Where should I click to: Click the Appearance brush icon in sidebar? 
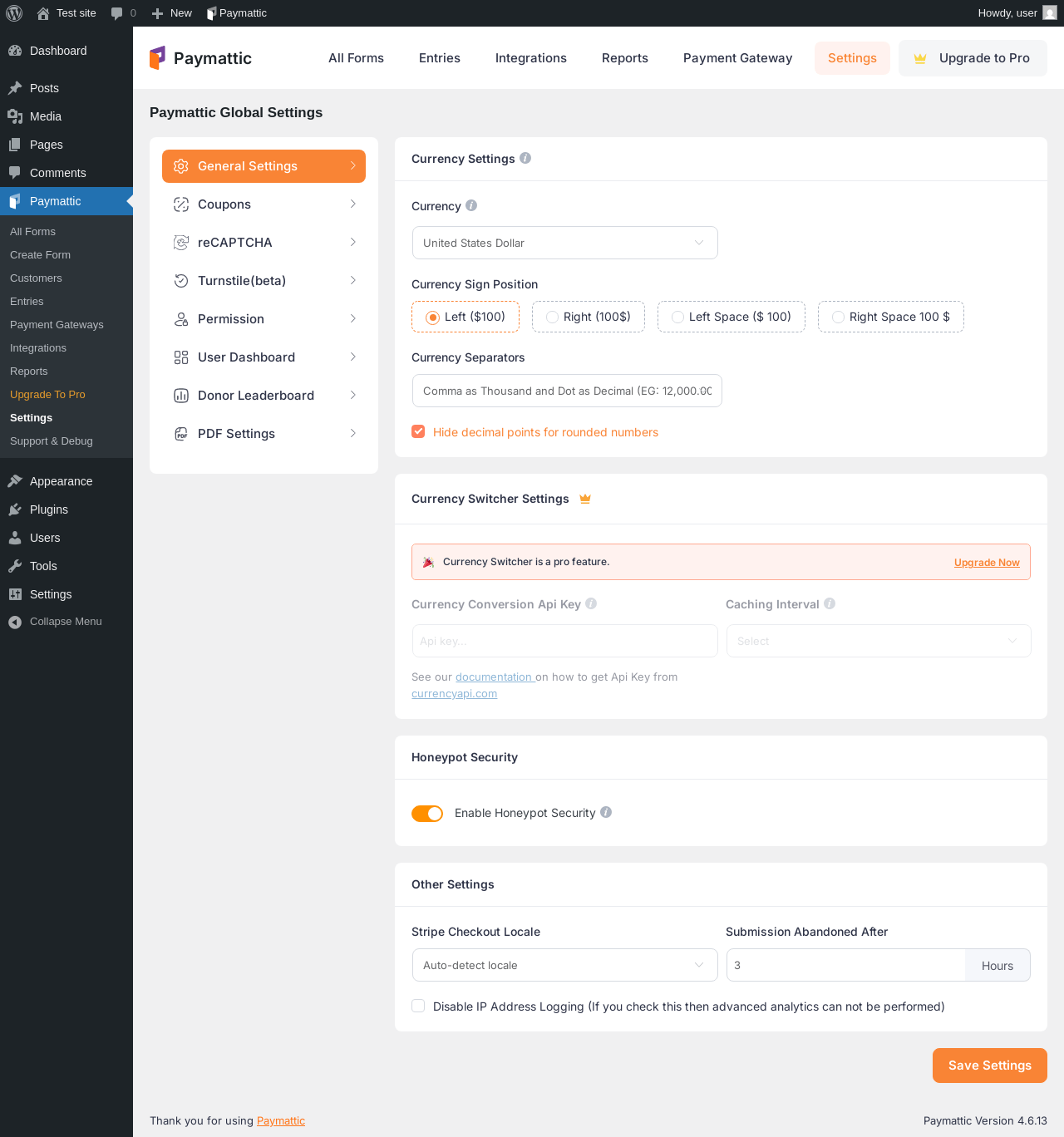[x=15, y=481]
